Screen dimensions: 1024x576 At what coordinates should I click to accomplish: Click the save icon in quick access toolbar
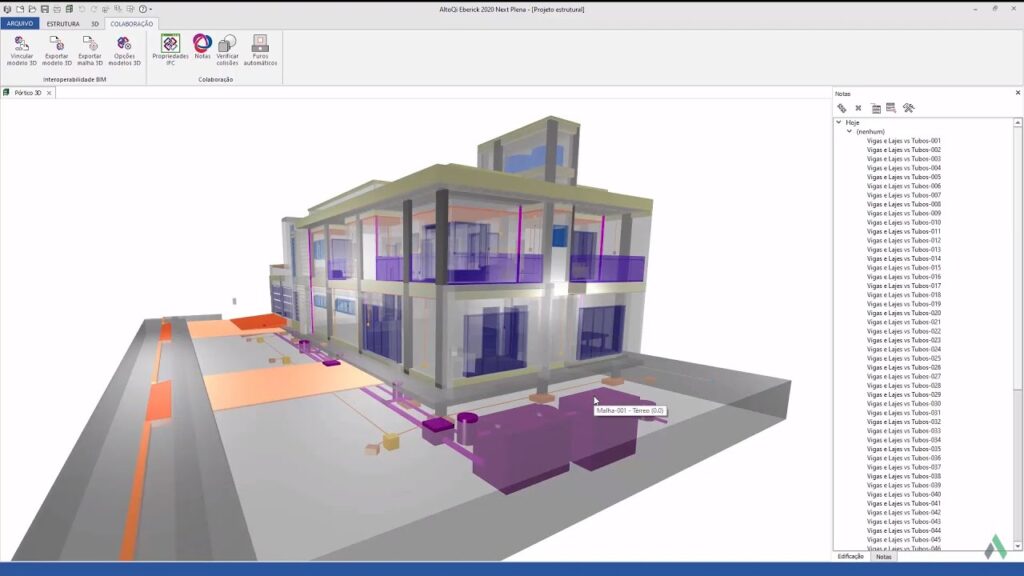pyautogui.click(x=45, y=9)
